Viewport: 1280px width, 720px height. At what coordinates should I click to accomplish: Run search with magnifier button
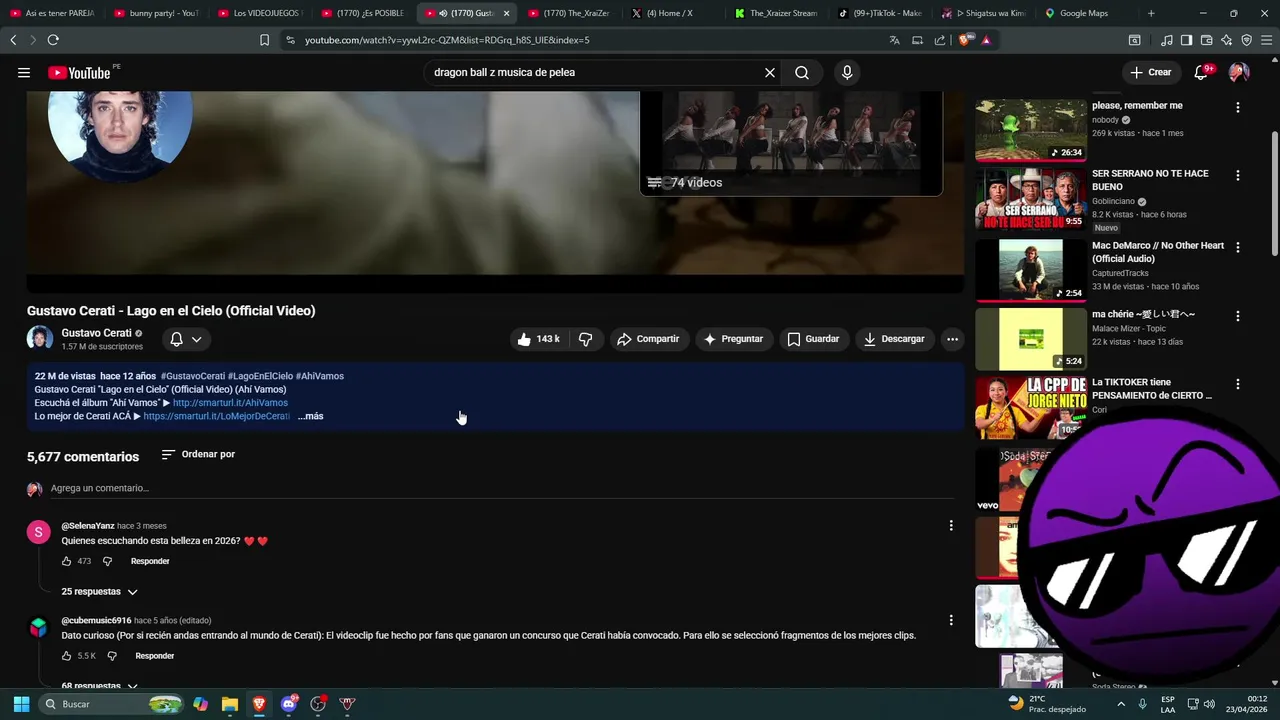(802, 72)
